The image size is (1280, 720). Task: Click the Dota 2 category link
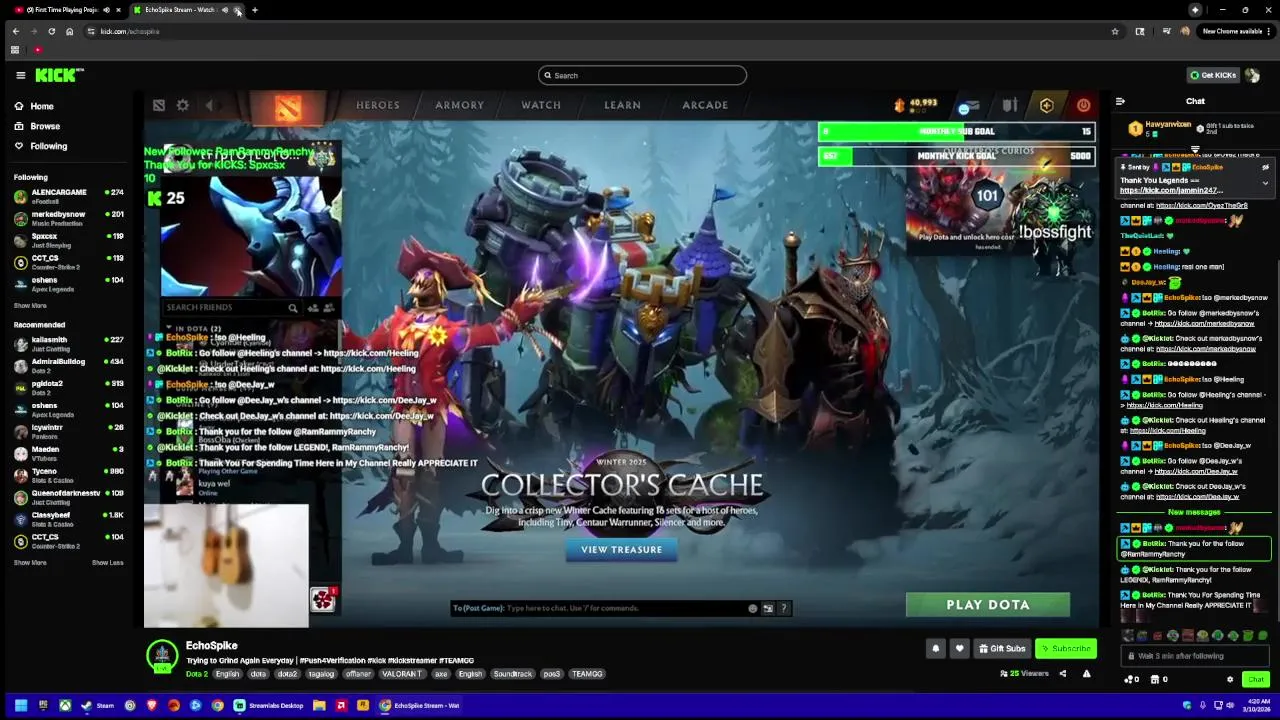[x=197, y=674]
